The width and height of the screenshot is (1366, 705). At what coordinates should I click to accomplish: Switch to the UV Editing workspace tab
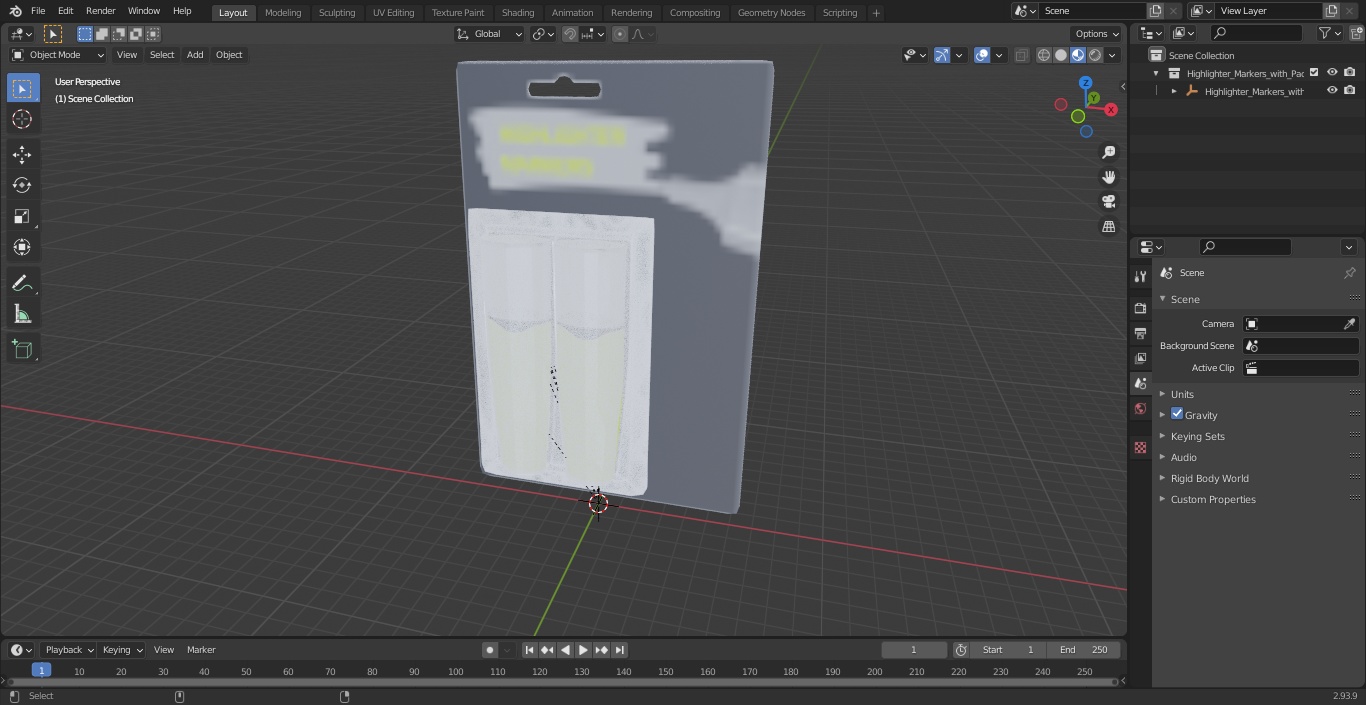pos(393,13)
